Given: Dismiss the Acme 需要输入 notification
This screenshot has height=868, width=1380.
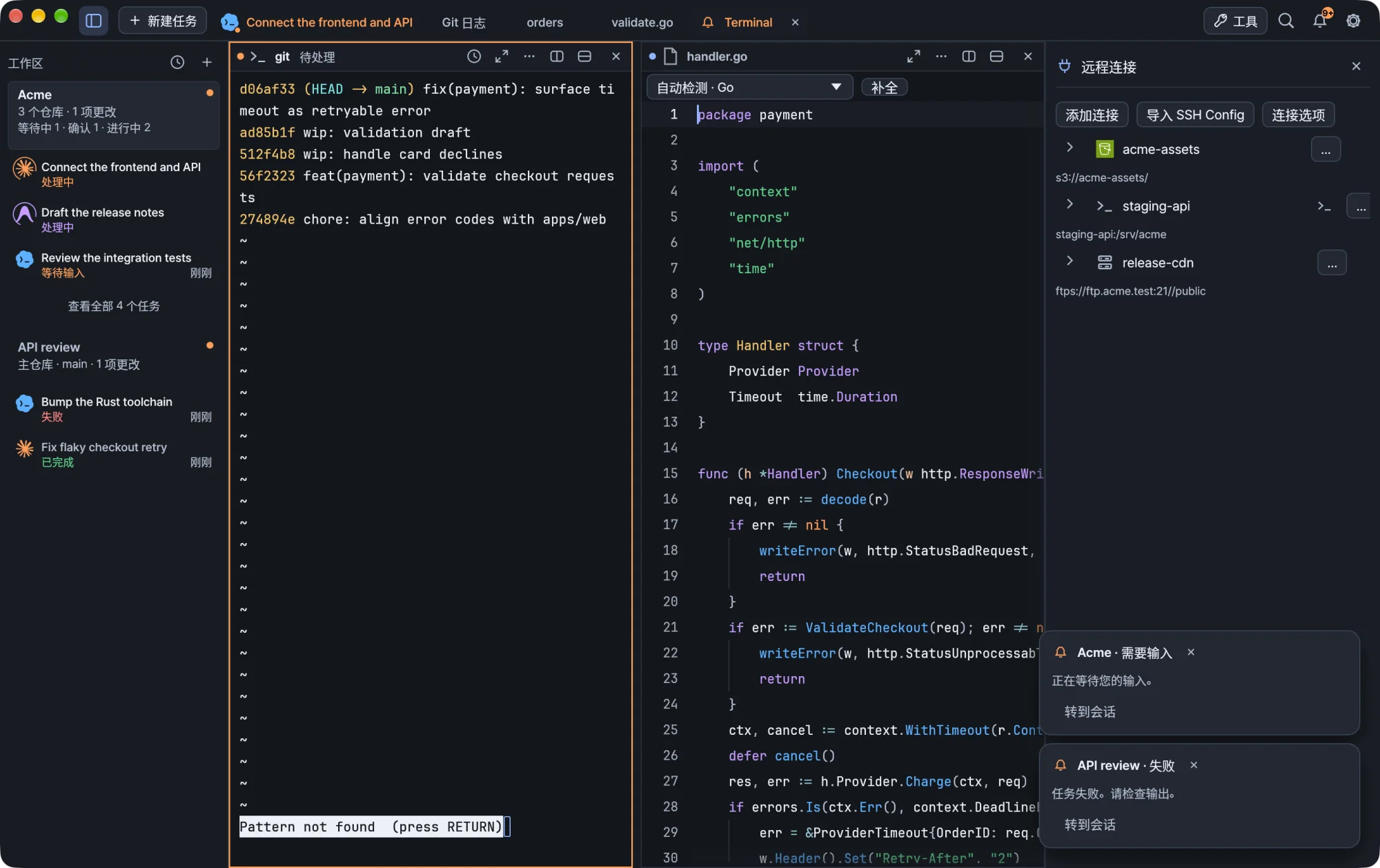Looking at the screenshot, I should pyautogui.click(x=1191, y=652).
